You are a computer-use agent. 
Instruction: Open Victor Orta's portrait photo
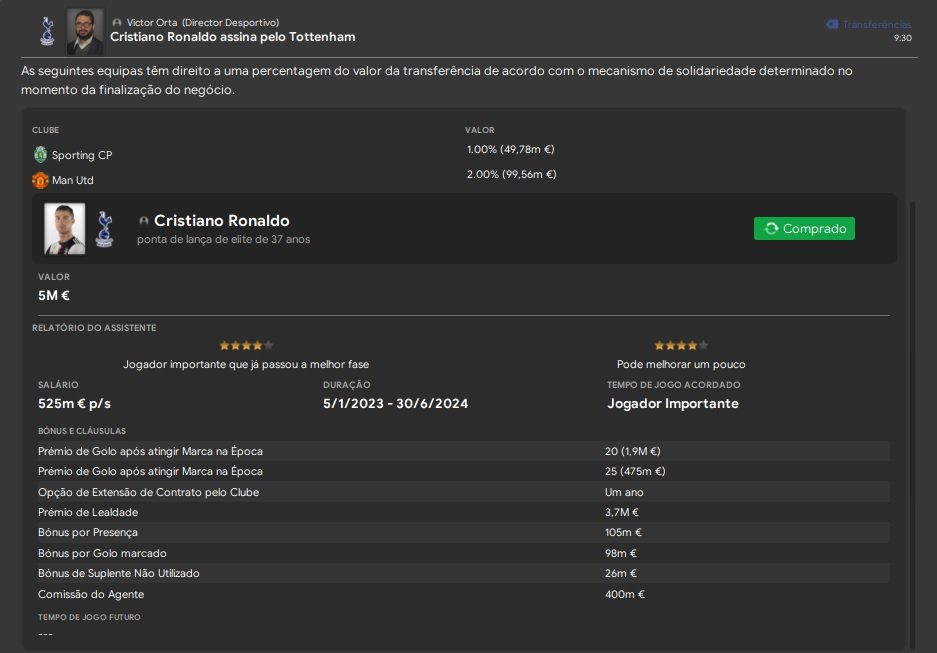click(85, 31)
